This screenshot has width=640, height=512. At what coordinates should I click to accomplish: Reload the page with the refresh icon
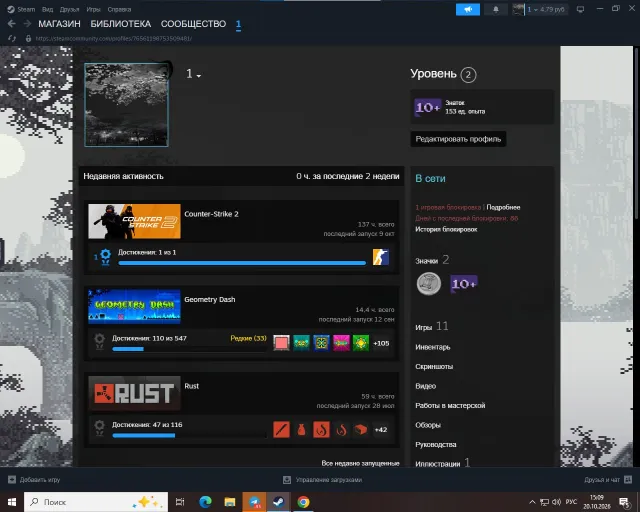12,38
